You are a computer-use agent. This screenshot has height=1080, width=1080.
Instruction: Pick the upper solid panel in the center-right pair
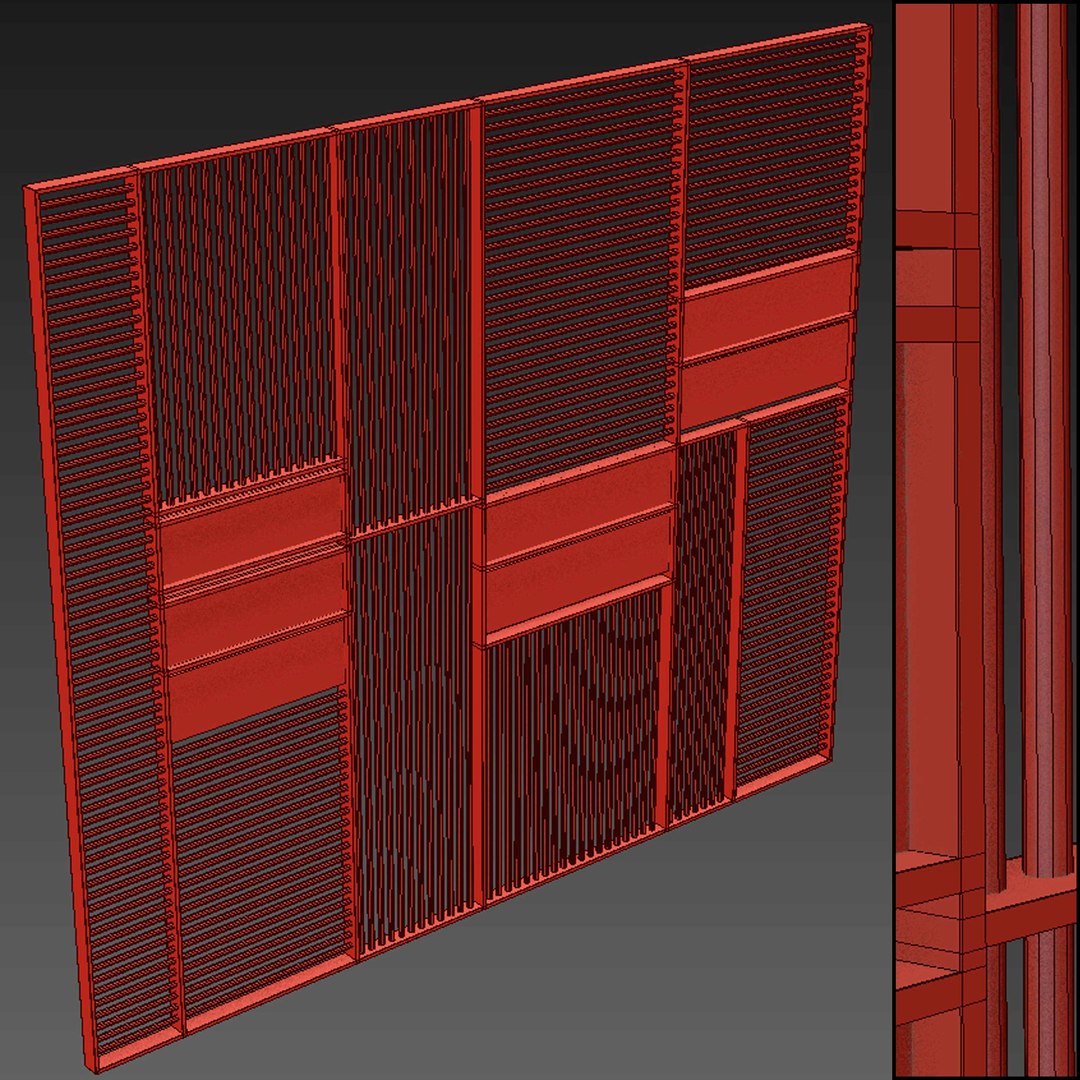(577, 507)
